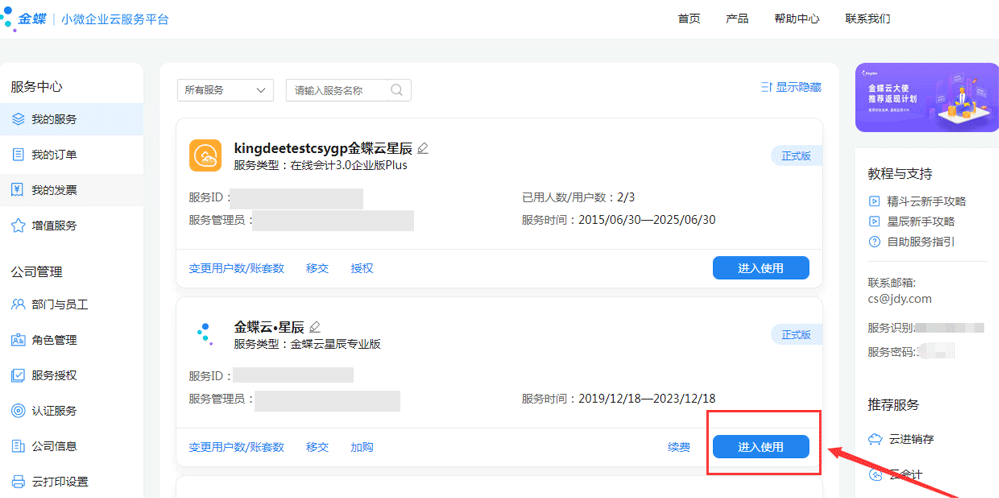Click the 服务授权 checkmark icon
Screen dimensions: 999x498
tap(18, 375)
